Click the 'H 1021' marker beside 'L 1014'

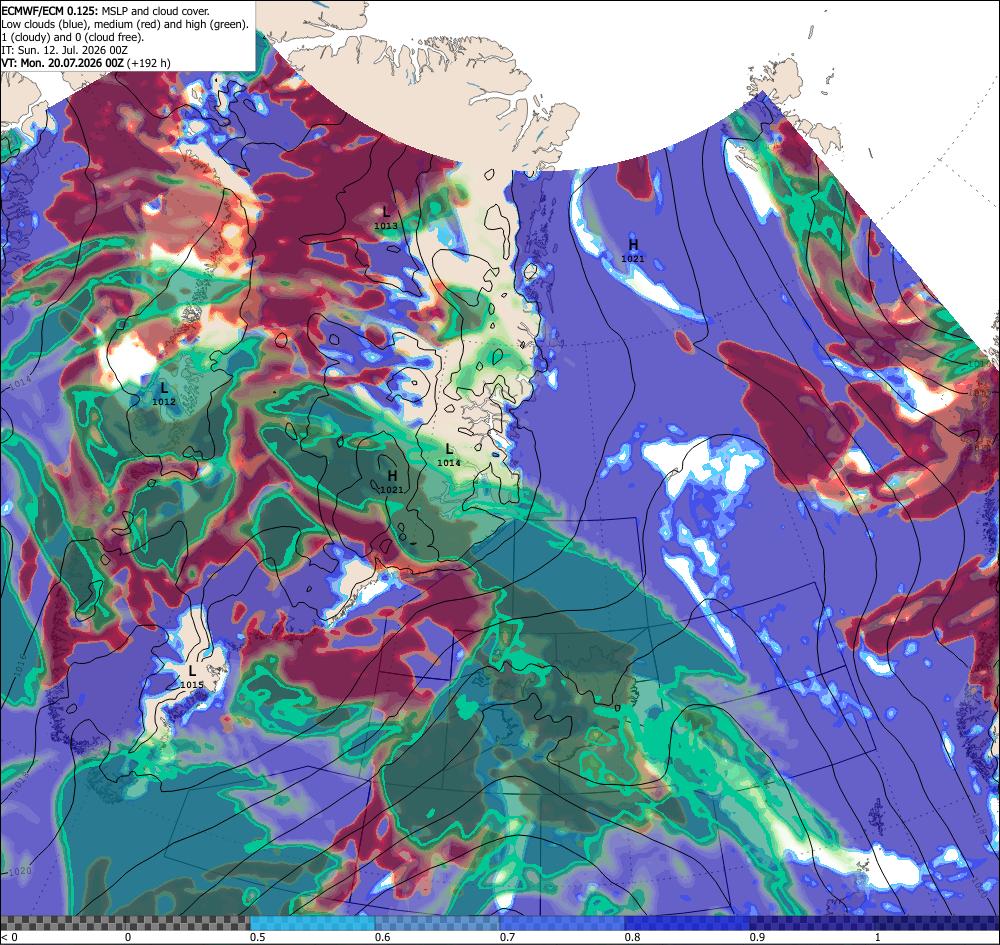392,481
